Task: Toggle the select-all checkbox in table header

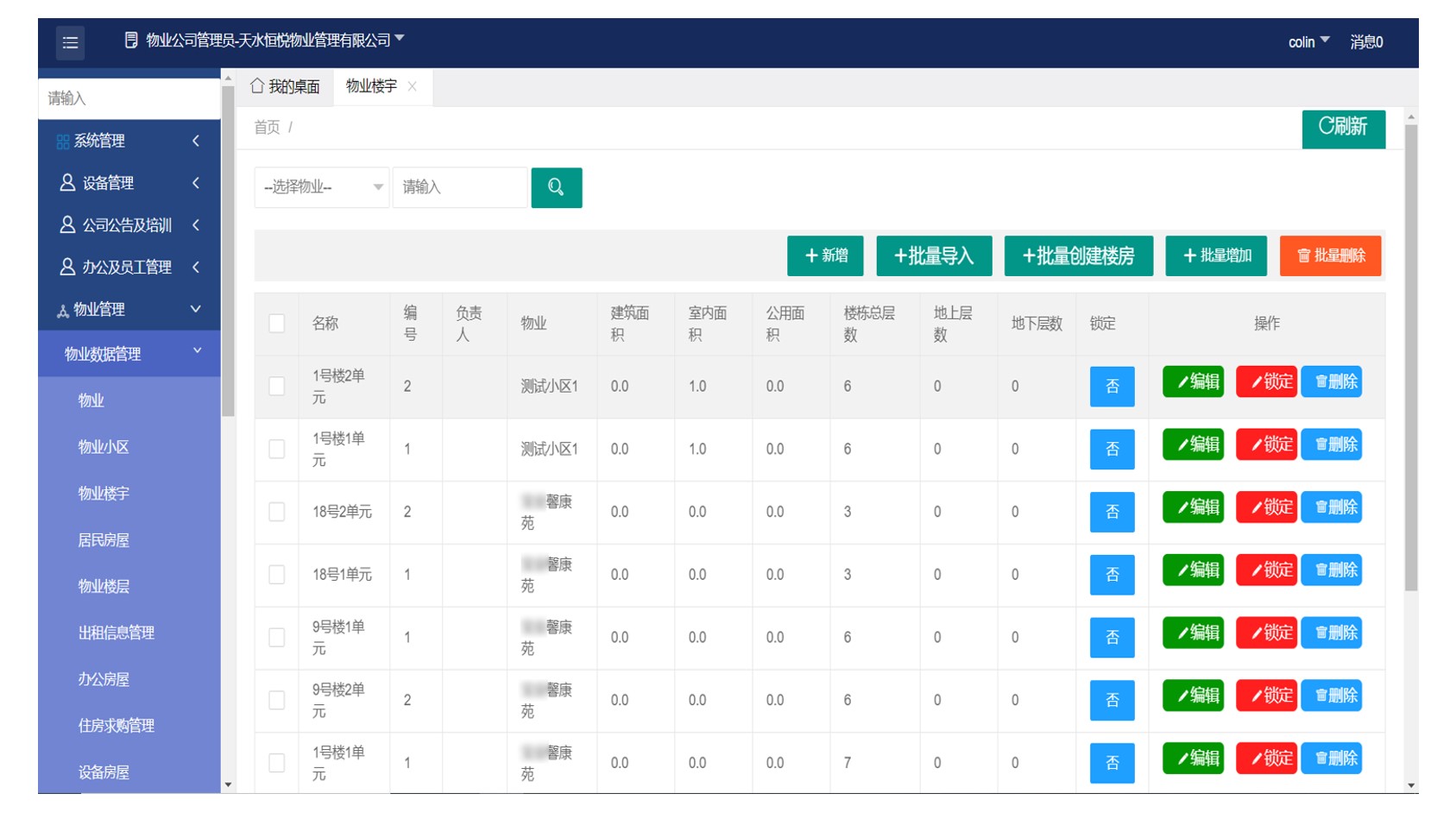Action: tap(277, 324)
